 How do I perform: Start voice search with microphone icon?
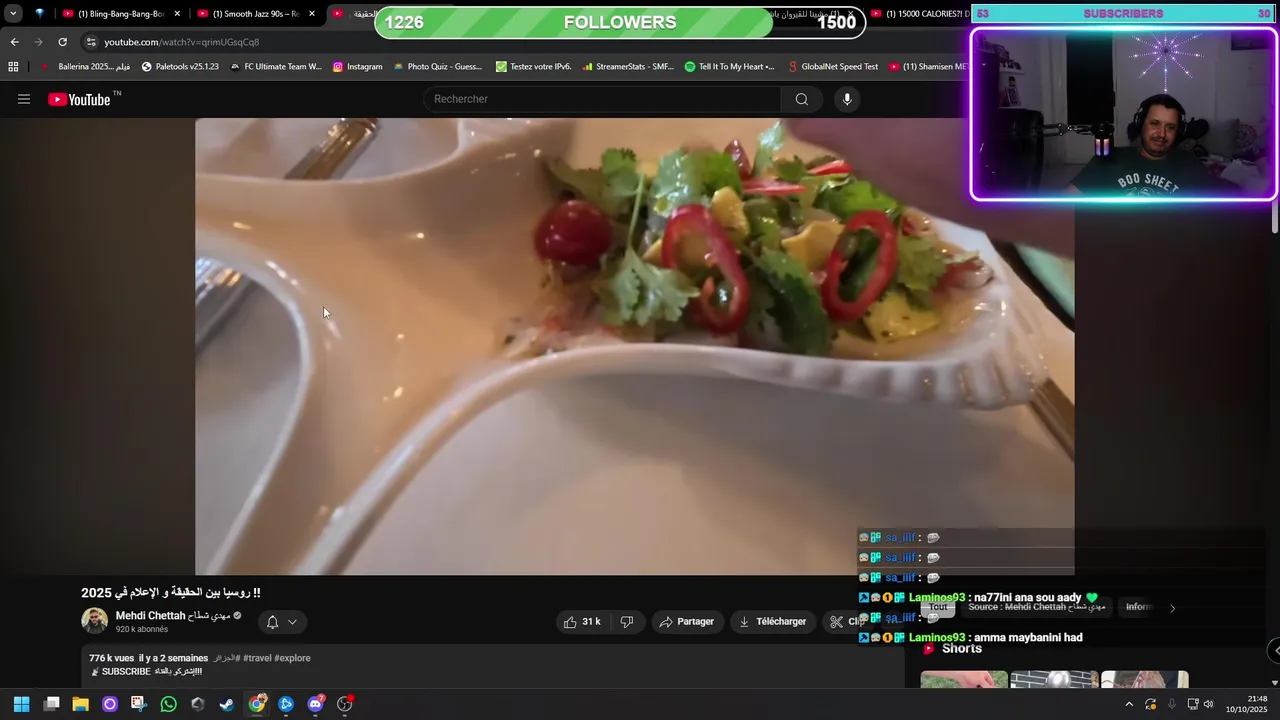click(847, 99)
